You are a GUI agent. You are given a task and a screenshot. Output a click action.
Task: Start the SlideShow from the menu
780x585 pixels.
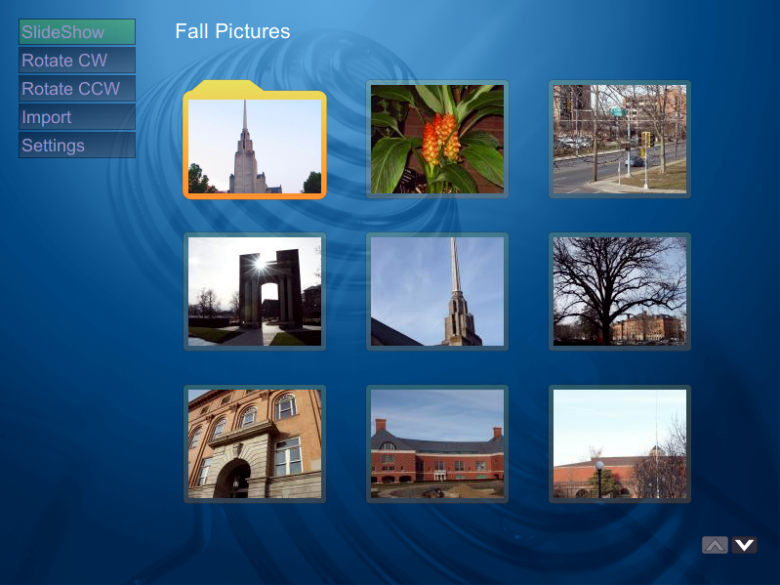pos(77,32)
